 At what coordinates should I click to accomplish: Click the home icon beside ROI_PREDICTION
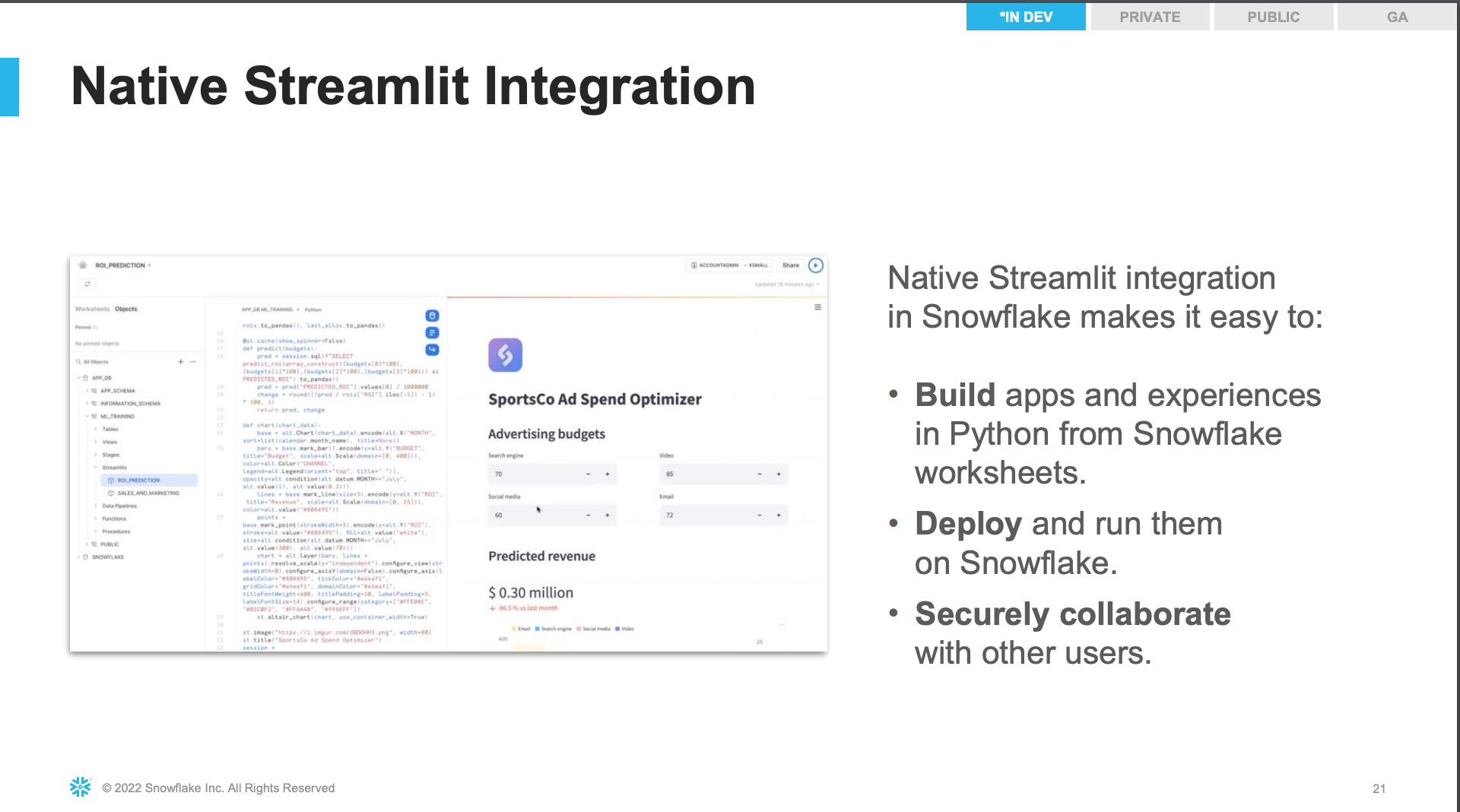click(x=83, y=265)
